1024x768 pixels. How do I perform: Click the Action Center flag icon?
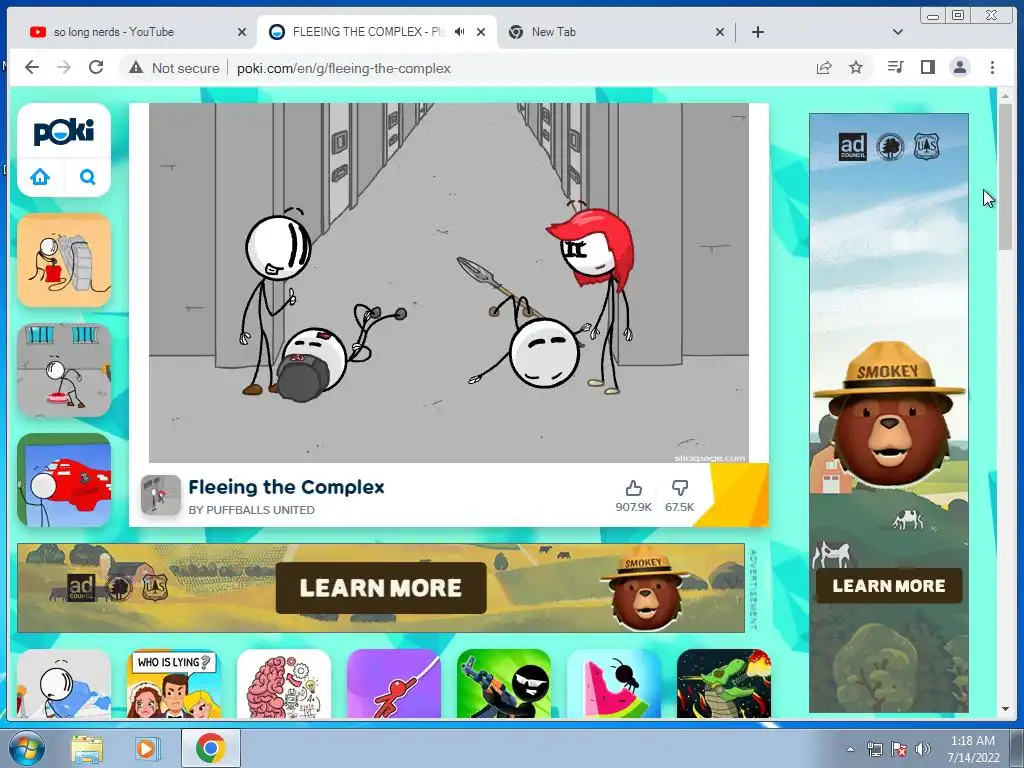tap(899, 749)
